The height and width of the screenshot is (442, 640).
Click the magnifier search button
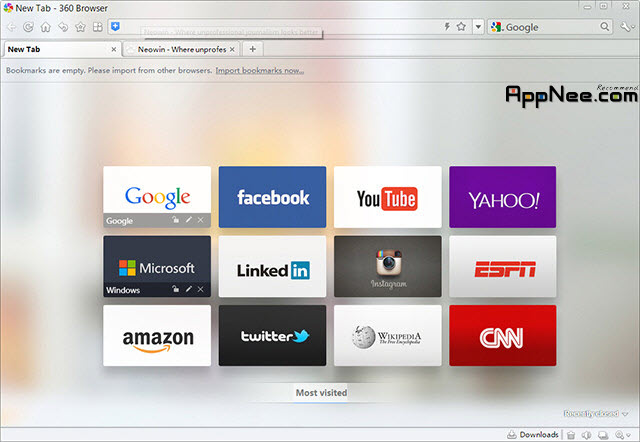604,27
